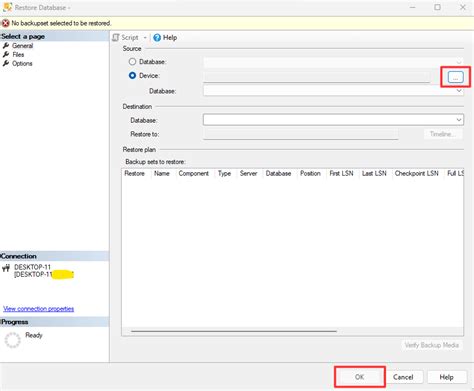474x391 pixels.
Task: Maximize the Restore Database window
Action: tap(437, 7)
